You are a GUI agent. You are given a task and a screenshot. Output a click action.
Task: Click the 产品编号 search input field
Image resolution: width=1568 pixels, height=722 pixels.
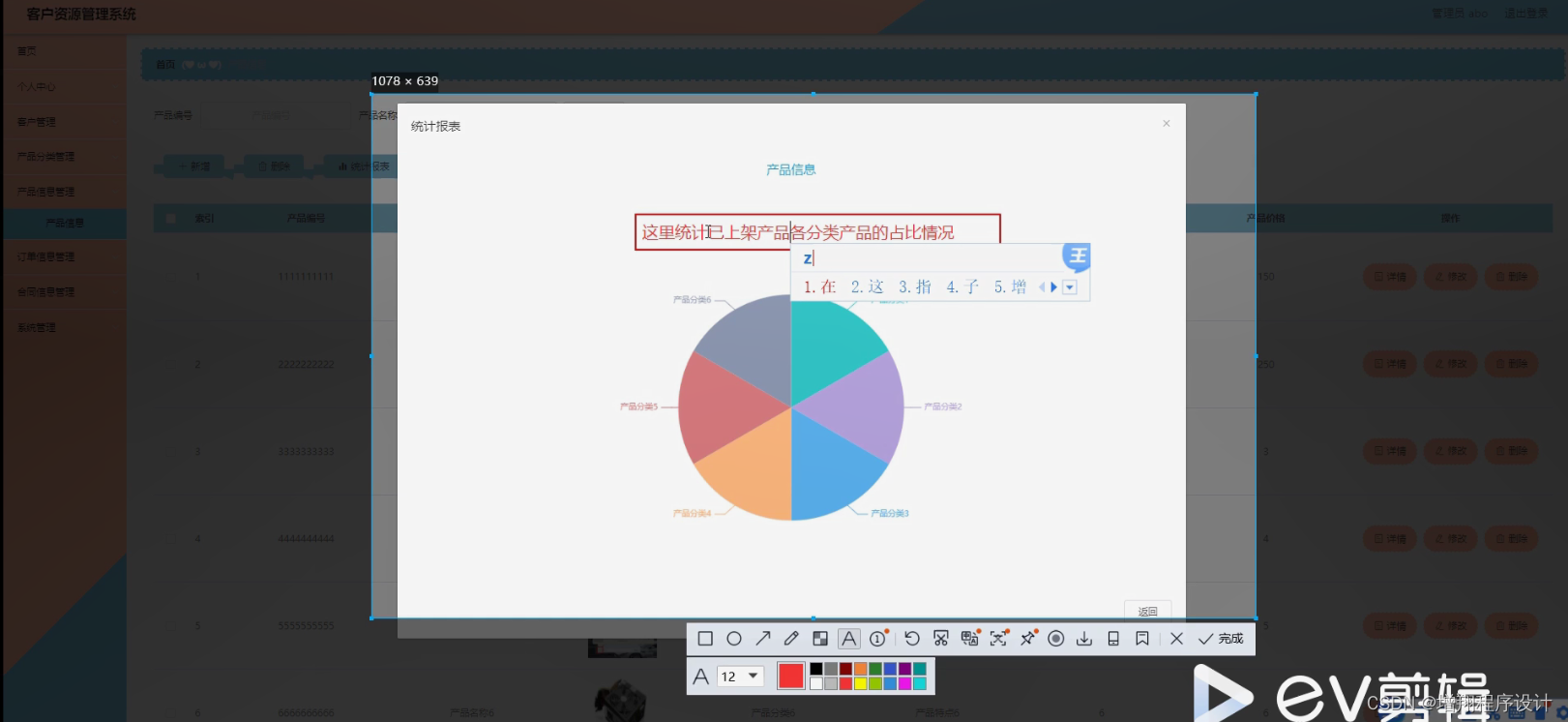pyautogui.click(x=276, y=115)
